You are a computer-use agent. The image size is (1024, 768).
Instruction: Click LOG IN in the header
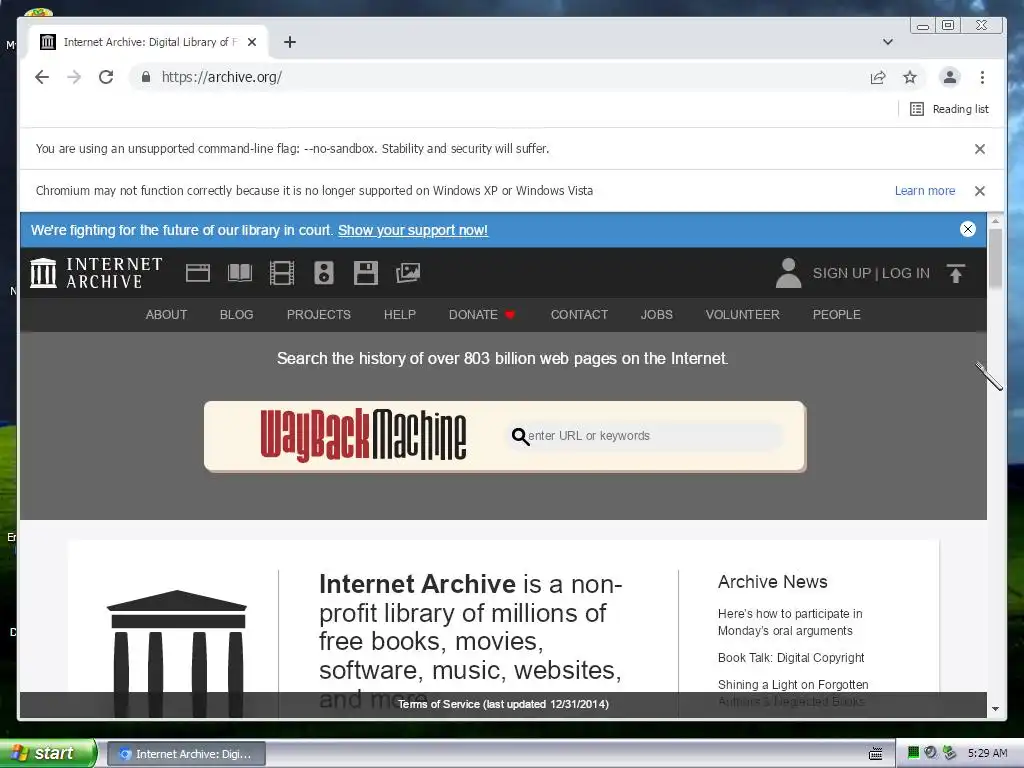[x=906, y=273]
